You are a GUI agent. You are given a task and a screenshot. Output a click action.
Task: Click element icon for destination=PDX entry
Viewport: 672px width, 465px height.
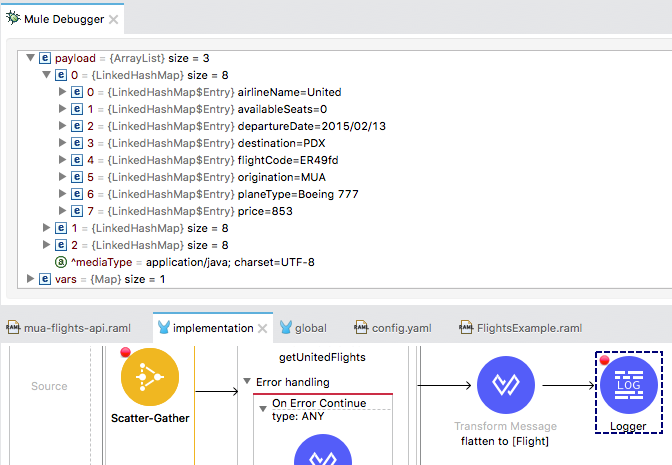(x=77, y=143)
